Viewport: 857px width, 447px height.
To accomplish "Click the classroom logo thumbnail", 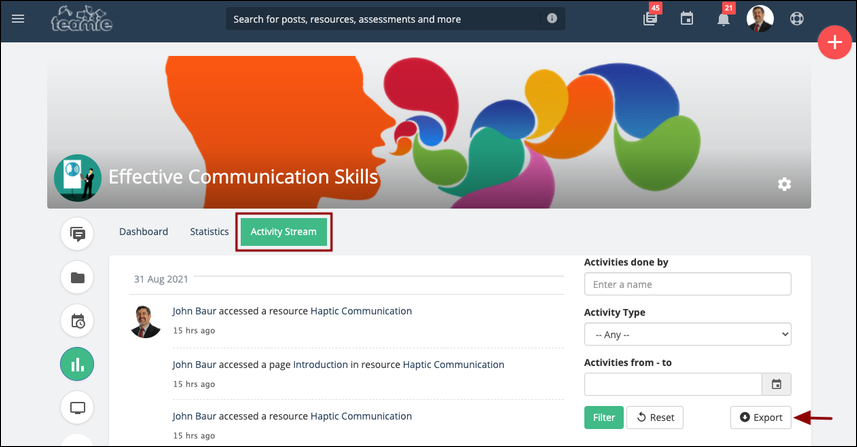I will click(x=78, y=178).
